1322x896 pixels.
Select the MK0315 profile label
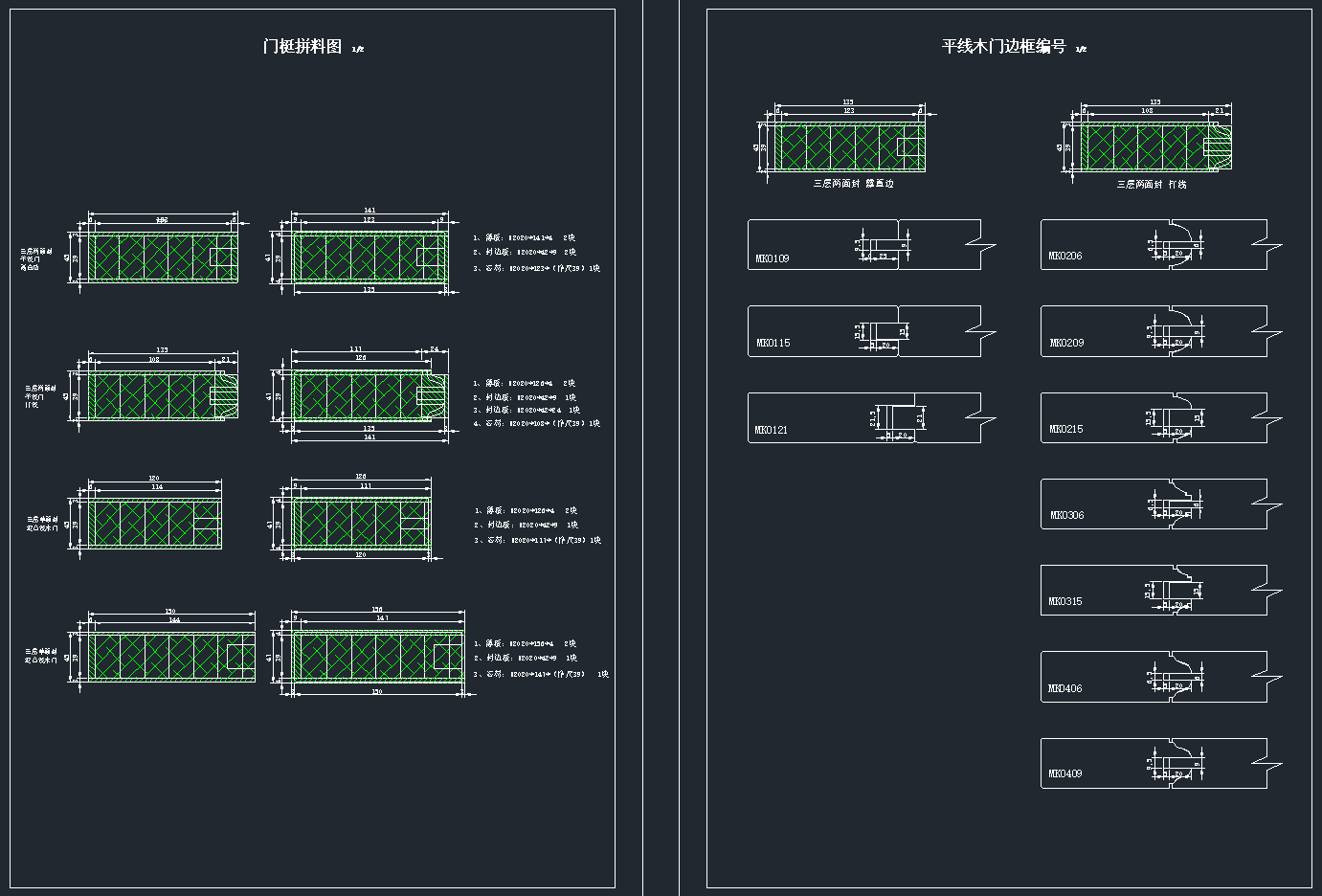(1064, 601)
